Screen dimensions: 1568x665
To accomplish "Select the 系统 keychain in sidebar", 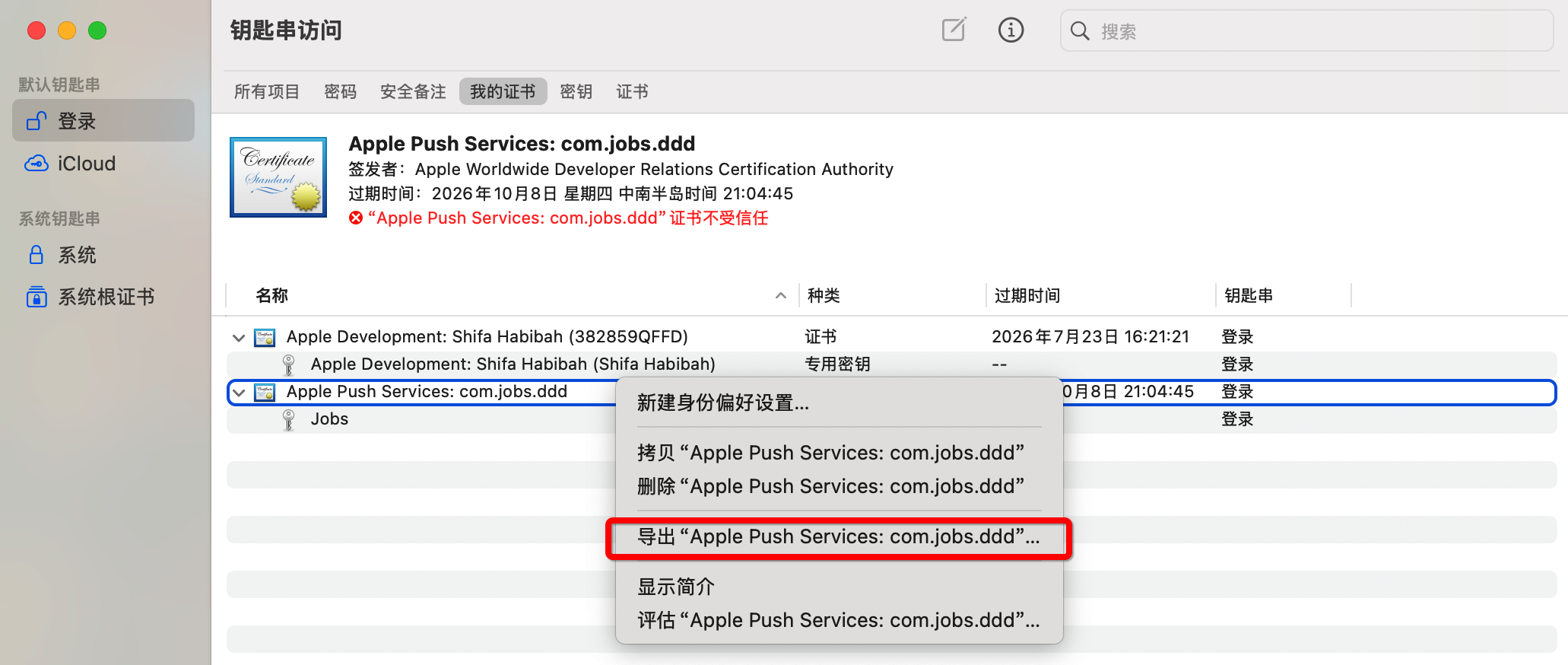I will [x=103, y=255].
